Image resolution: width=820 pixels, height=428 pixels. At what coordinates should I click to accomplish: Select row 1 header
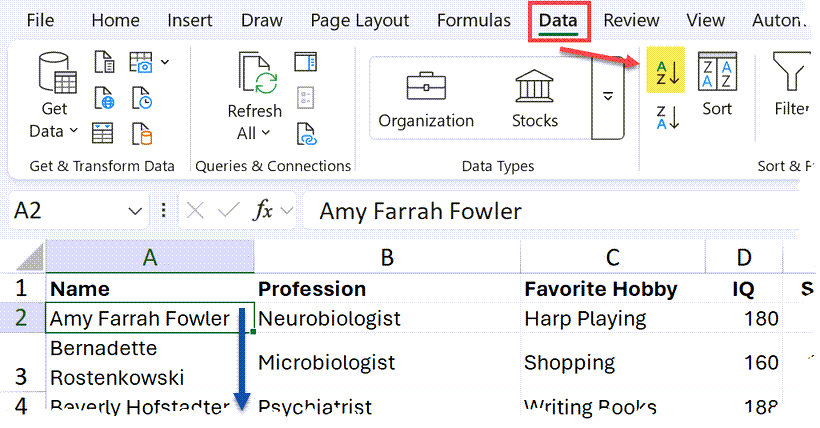pos(21,288)
